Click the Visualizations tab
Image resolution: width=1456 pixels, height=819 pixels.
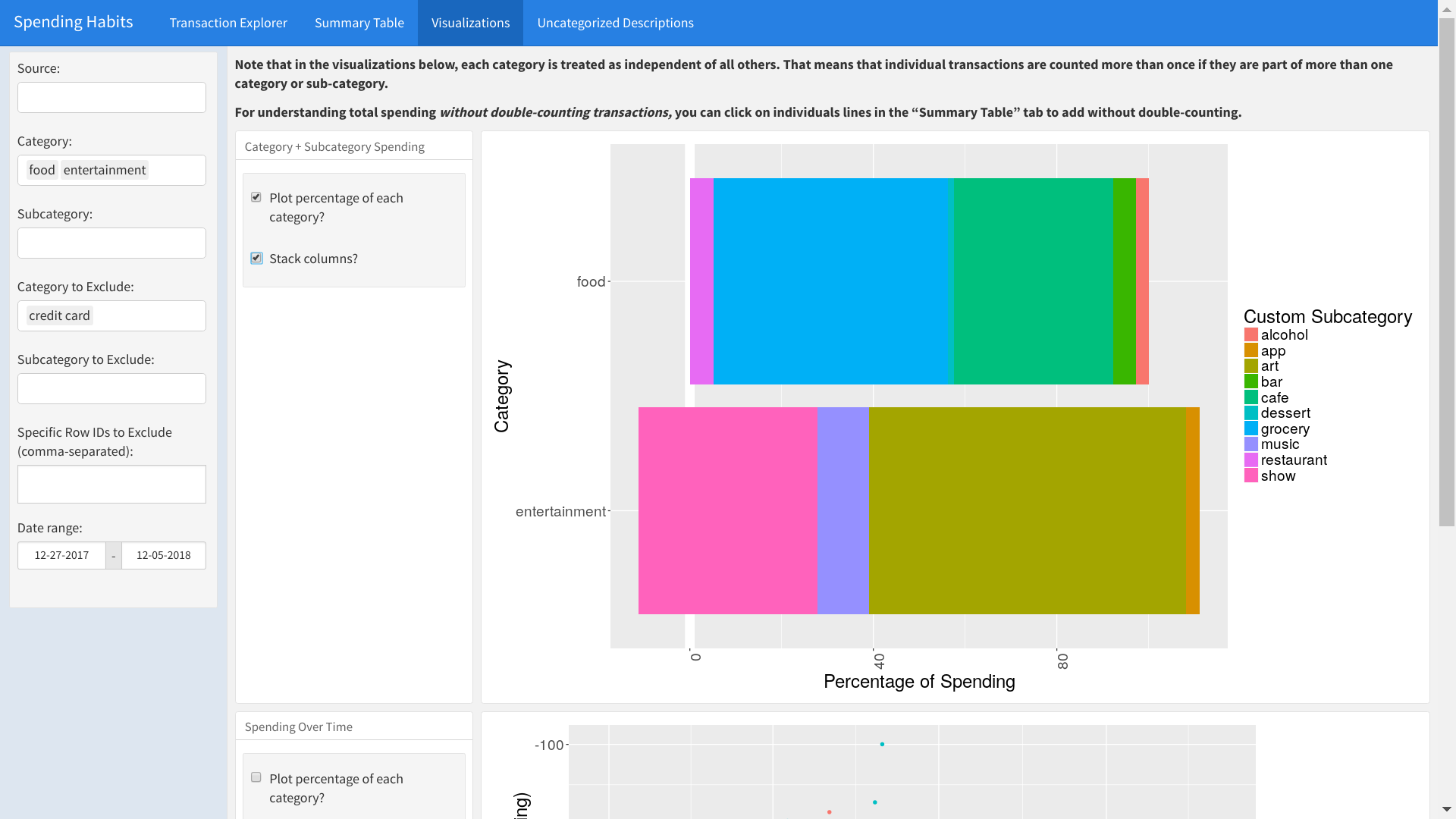click(x=470, y=22)
